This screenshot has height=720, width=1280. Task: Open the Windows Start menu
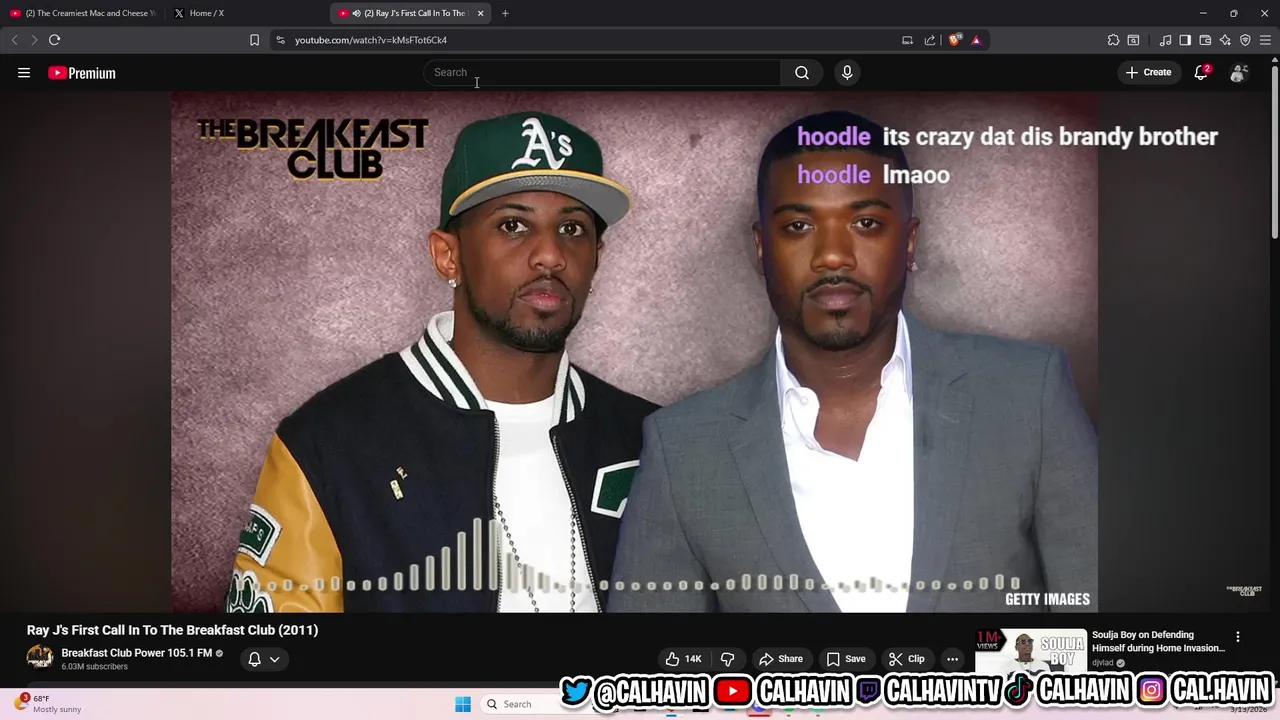pos(462,704)
